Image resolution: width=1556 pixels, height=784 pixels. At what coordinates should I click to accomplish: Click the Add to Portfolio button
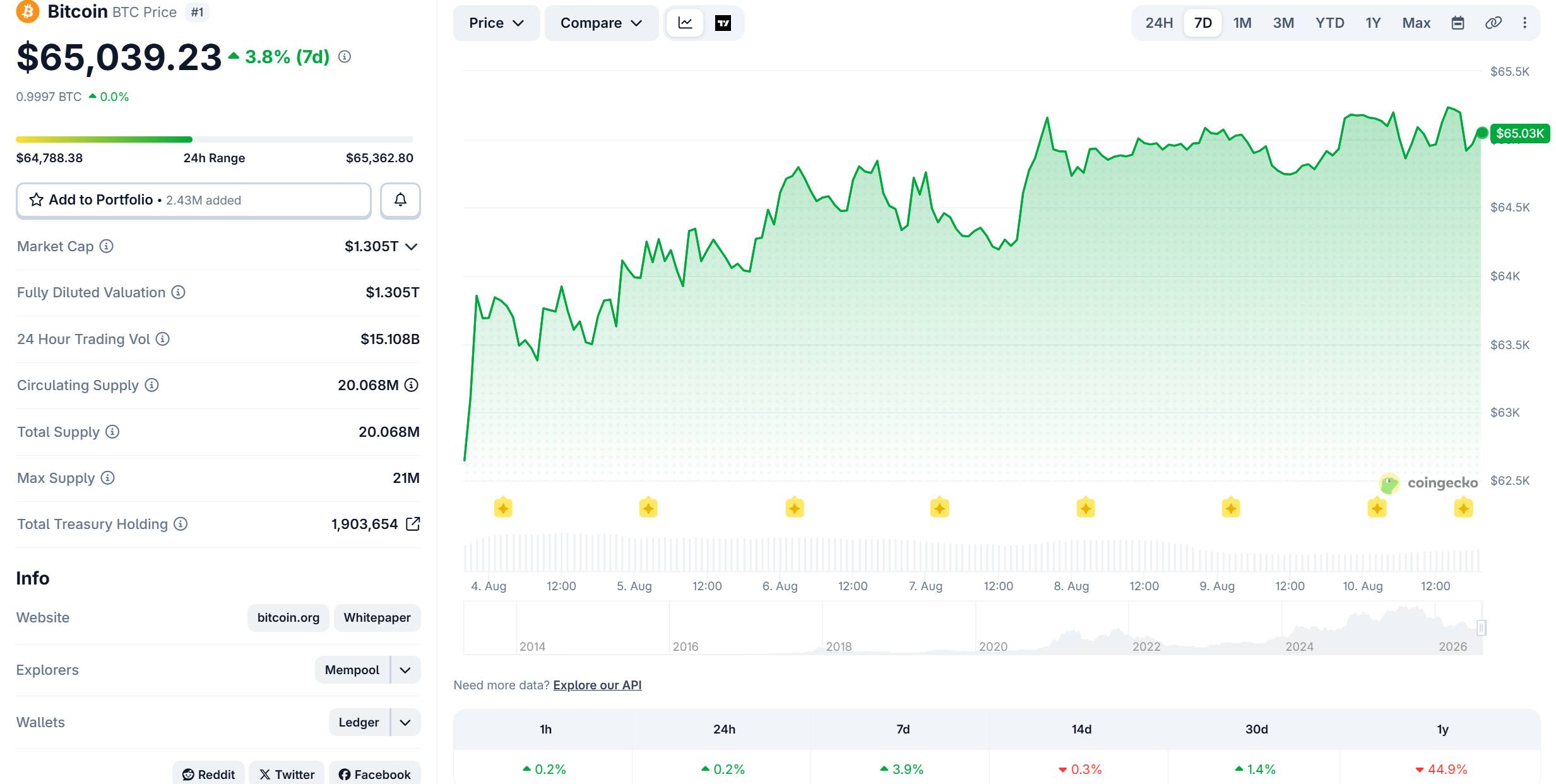[194, 201]
